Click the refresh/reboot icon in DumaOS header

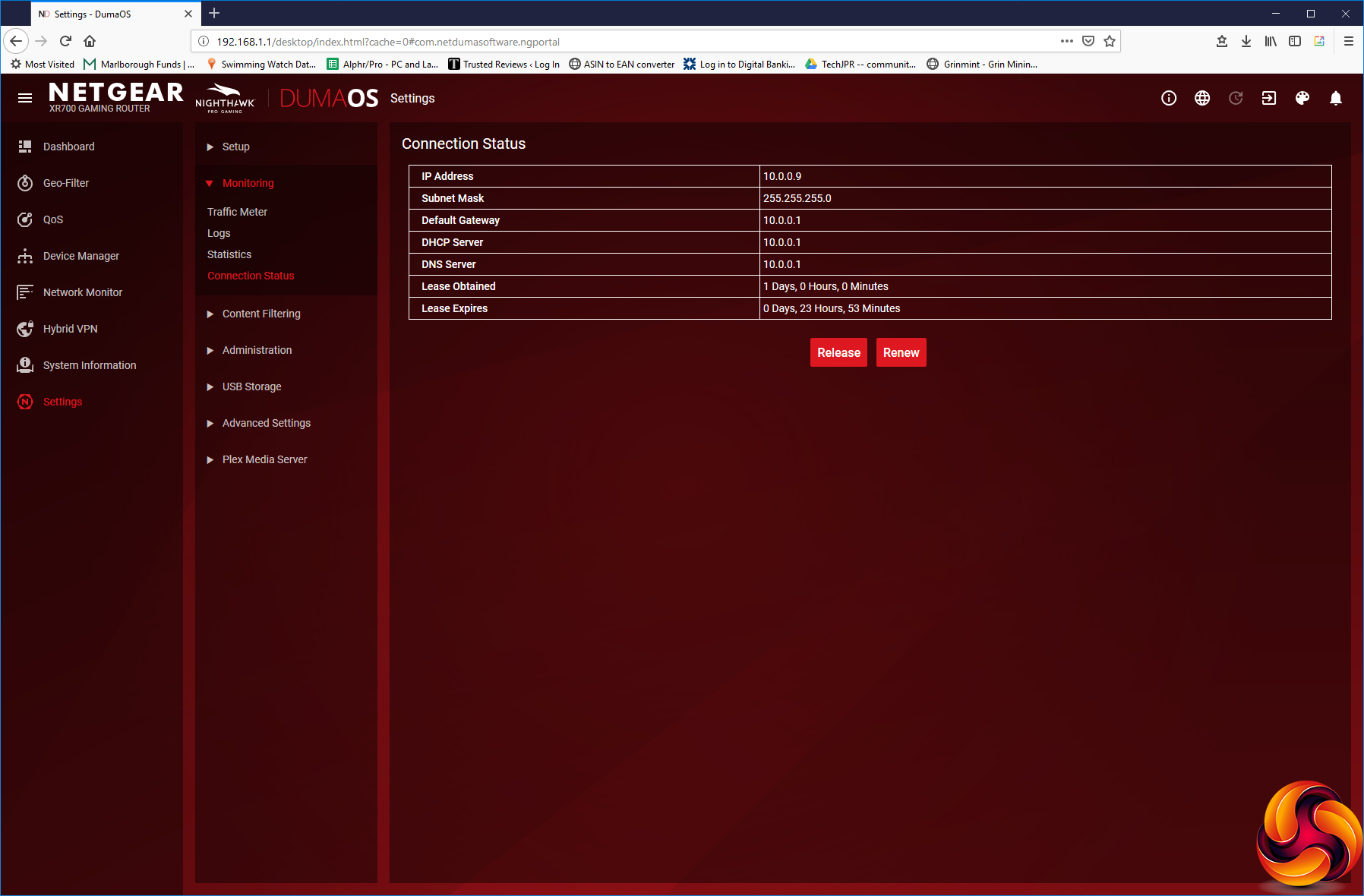pyautogui.click(x=1236, y=98)
